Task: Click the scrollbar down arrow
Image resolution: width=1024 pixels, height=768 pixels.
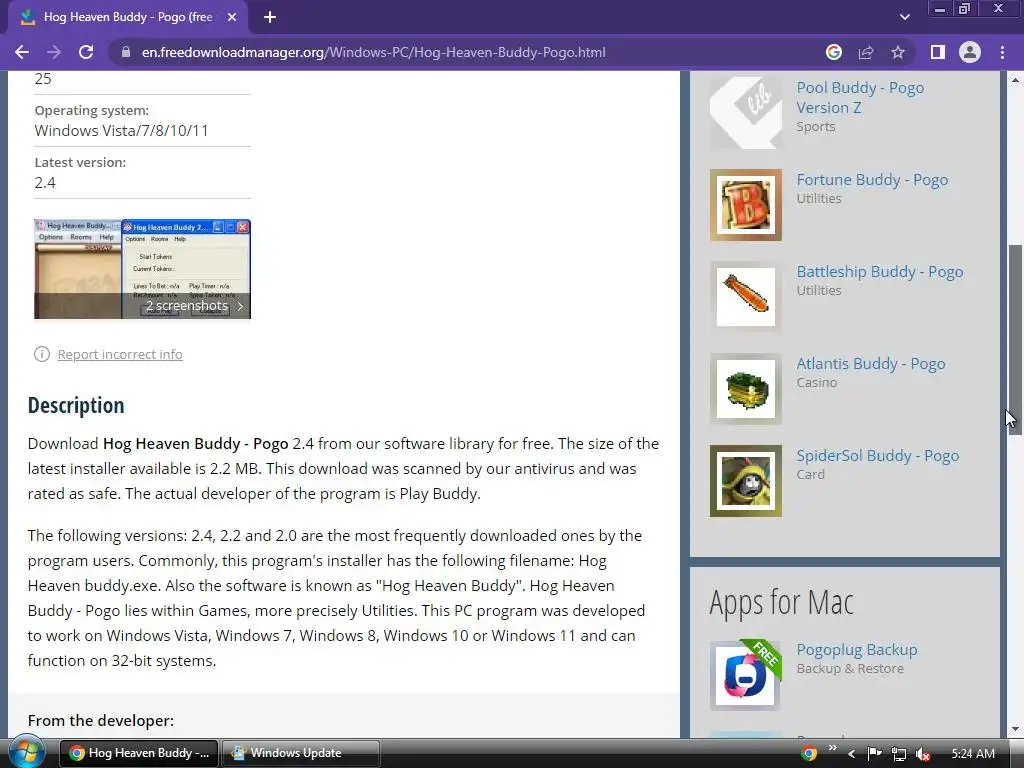Action: point(1015,729)
